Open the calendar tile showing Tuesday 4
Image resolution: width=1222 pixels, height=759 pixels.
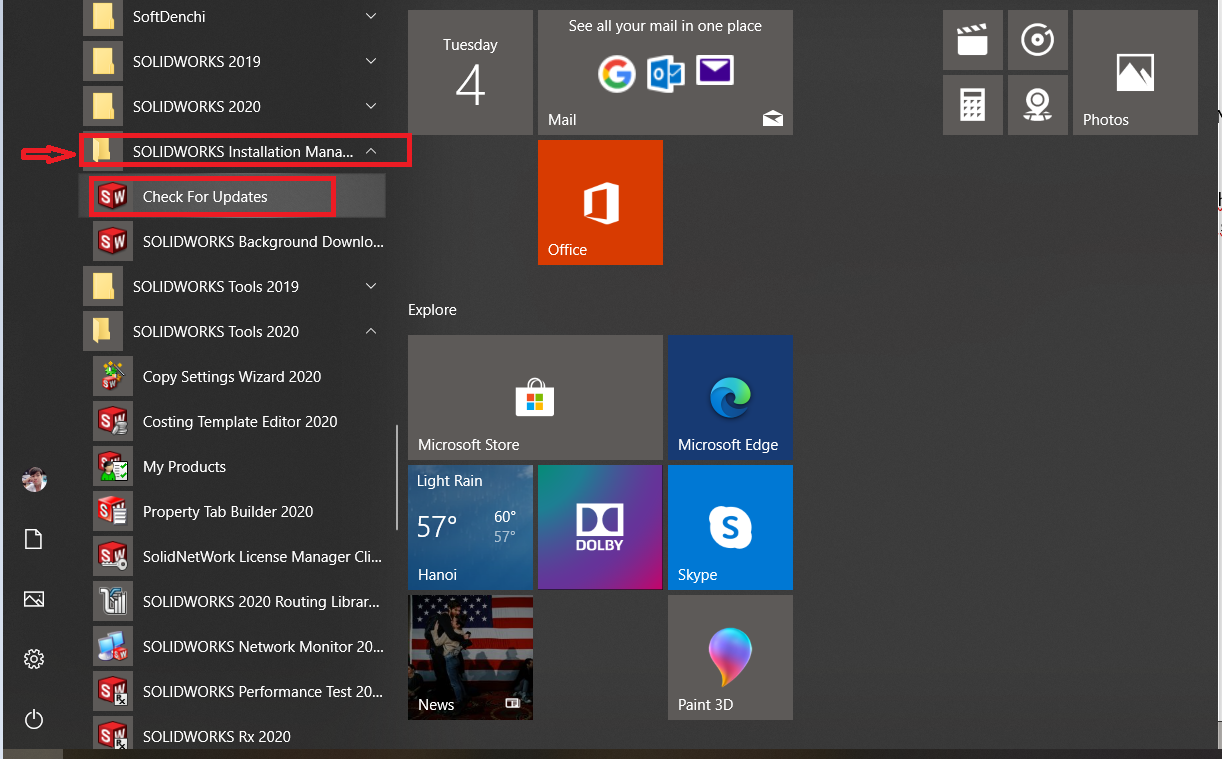tap(470, 72)
